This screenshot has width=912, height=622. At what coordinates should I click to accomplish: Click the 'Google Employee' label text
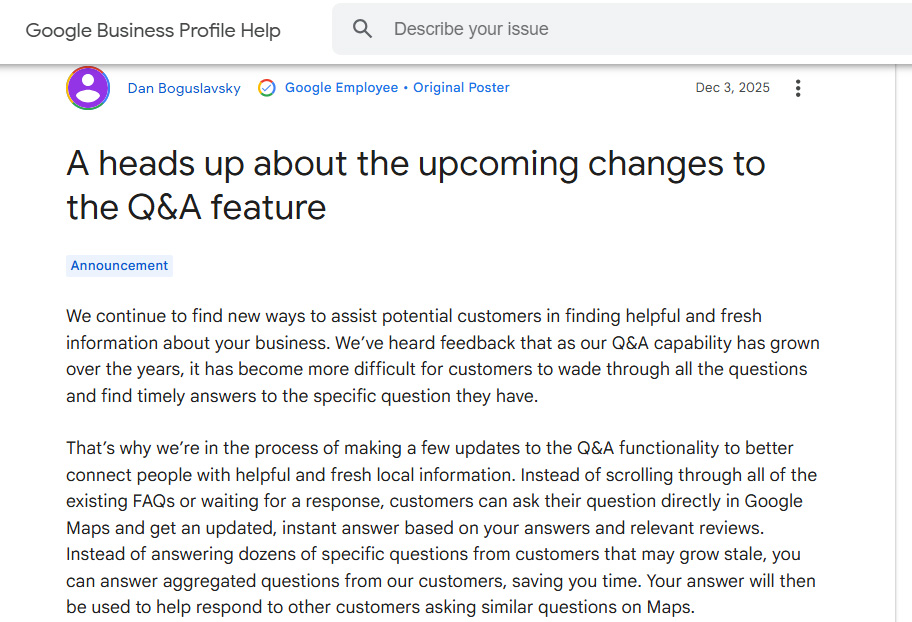pos(341,88)
